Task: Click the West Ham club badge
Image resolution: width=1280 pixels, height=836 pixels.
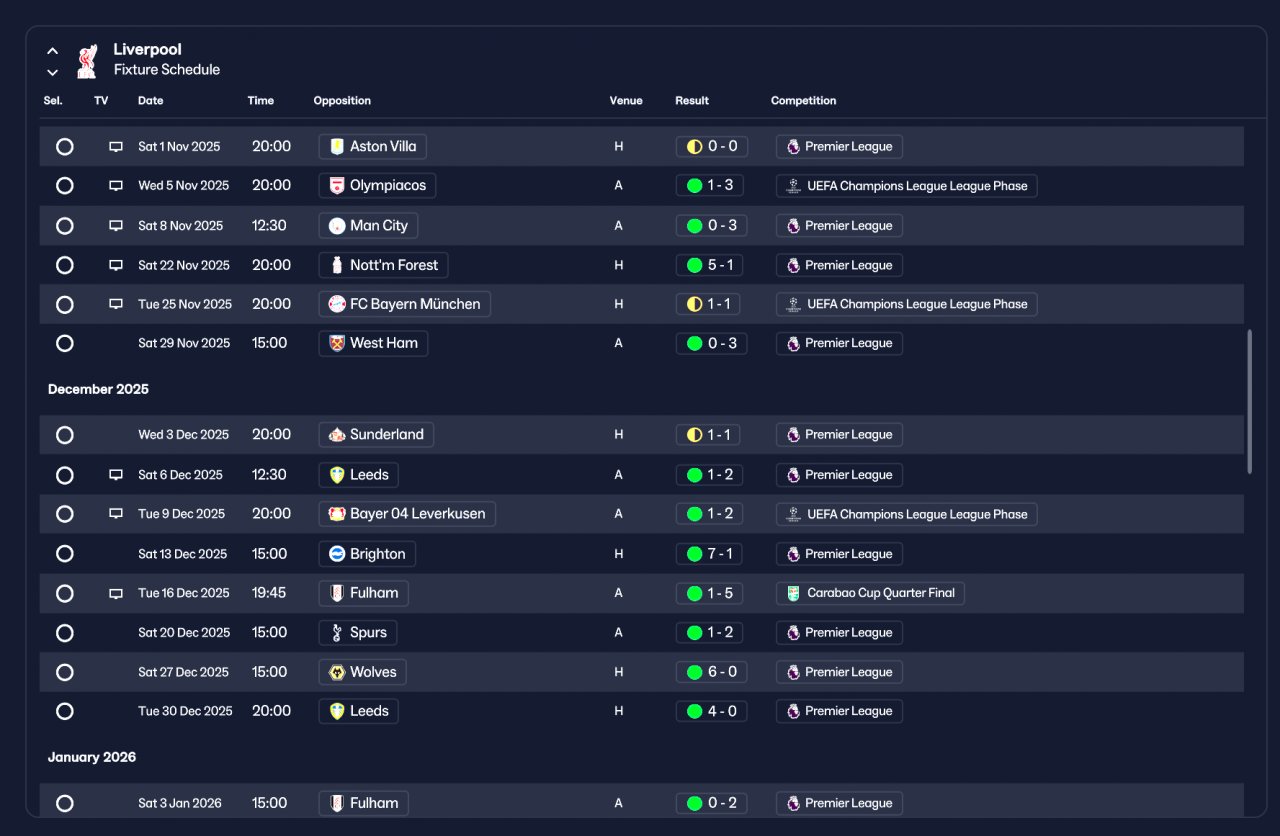Action: 337,343
